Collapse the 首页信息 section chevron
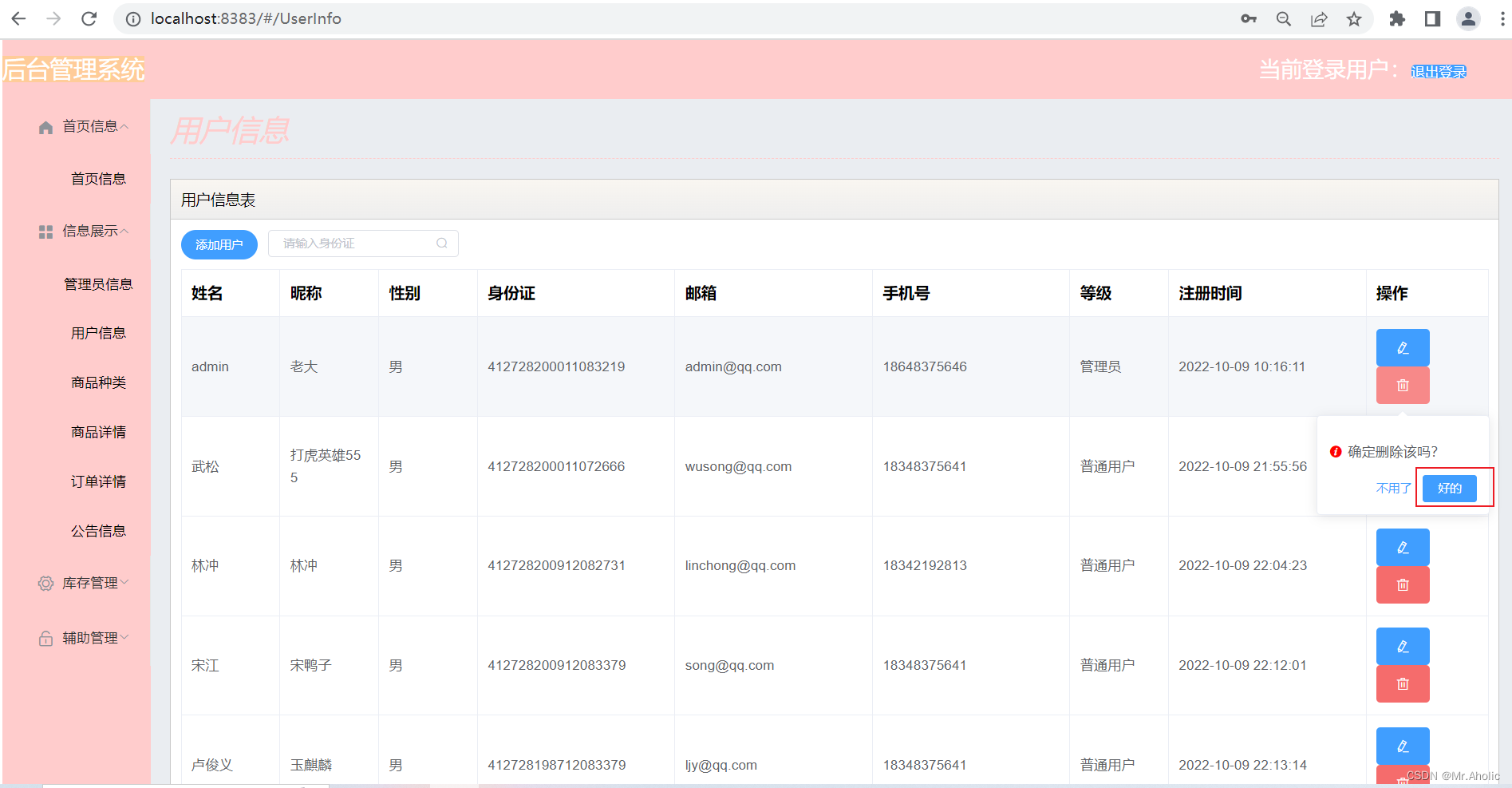Image resolution: width=1512 pixels, height=788 pixels. (x=124, y=125)
